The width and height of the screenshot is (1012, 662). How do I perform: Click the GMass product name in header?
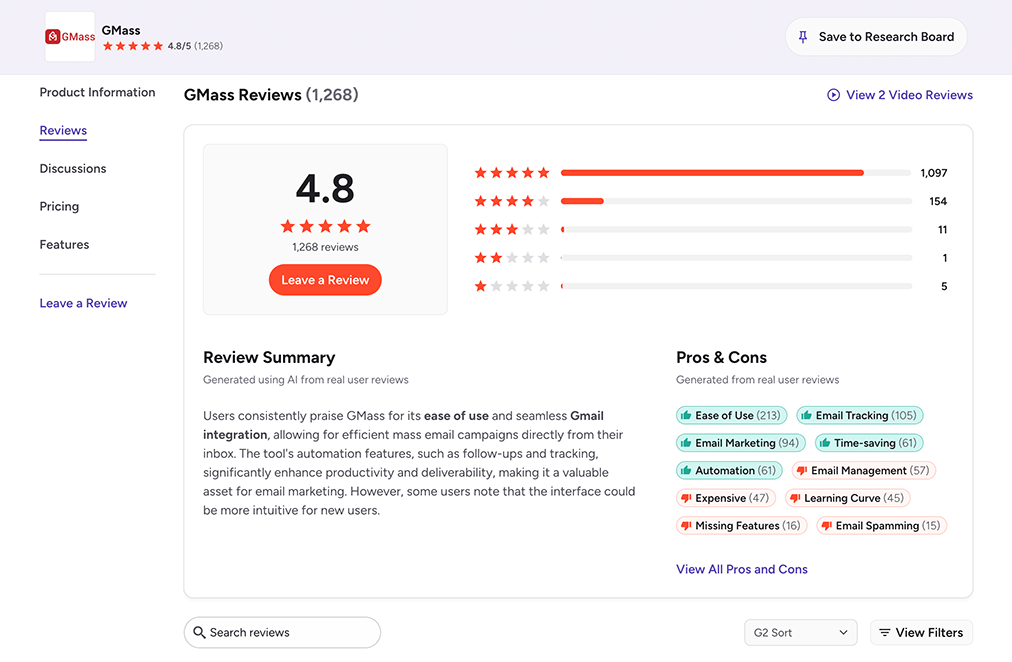(121, 30)
